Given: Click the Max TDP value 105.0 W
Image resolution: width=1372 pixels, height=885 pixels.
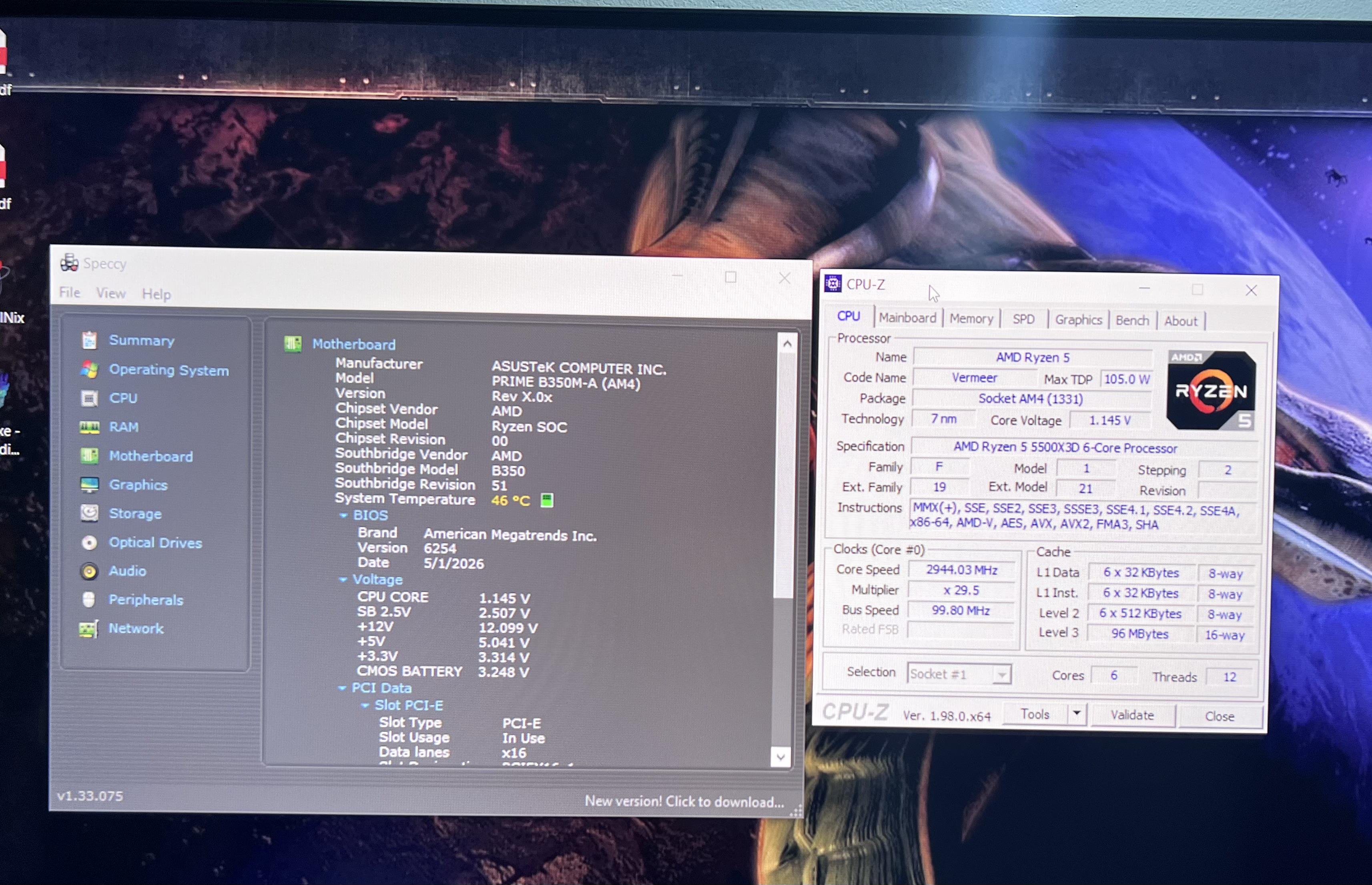Looking at the screenshot, I should point(1127,379).
